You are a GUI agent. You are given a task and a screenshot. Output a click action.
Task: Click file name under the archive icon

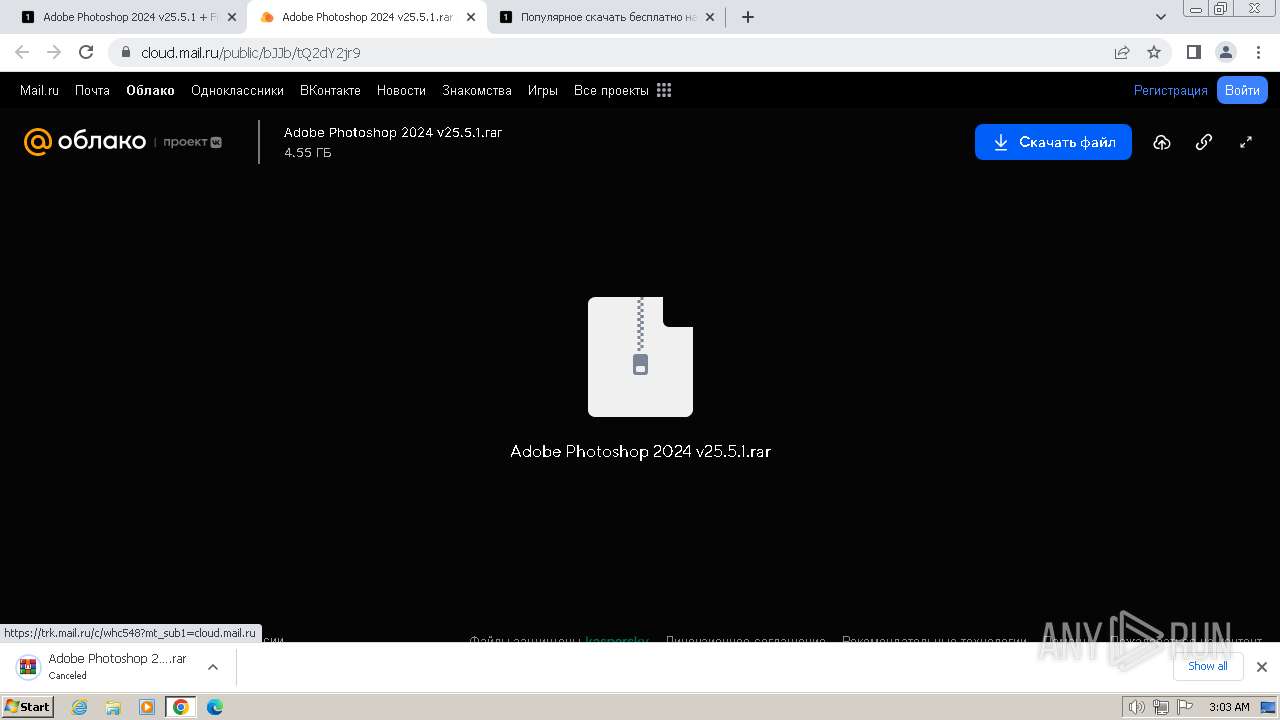(640, 451)
